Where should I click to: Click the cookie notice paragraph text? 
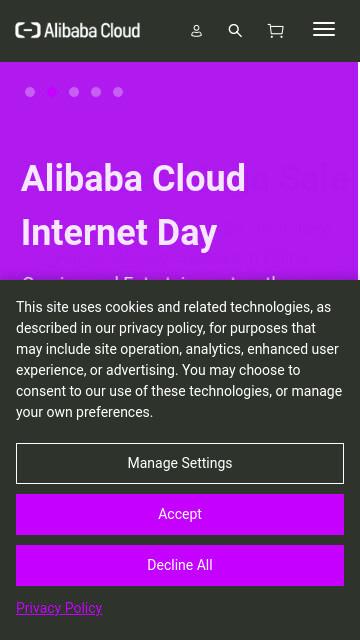point(179,360)
